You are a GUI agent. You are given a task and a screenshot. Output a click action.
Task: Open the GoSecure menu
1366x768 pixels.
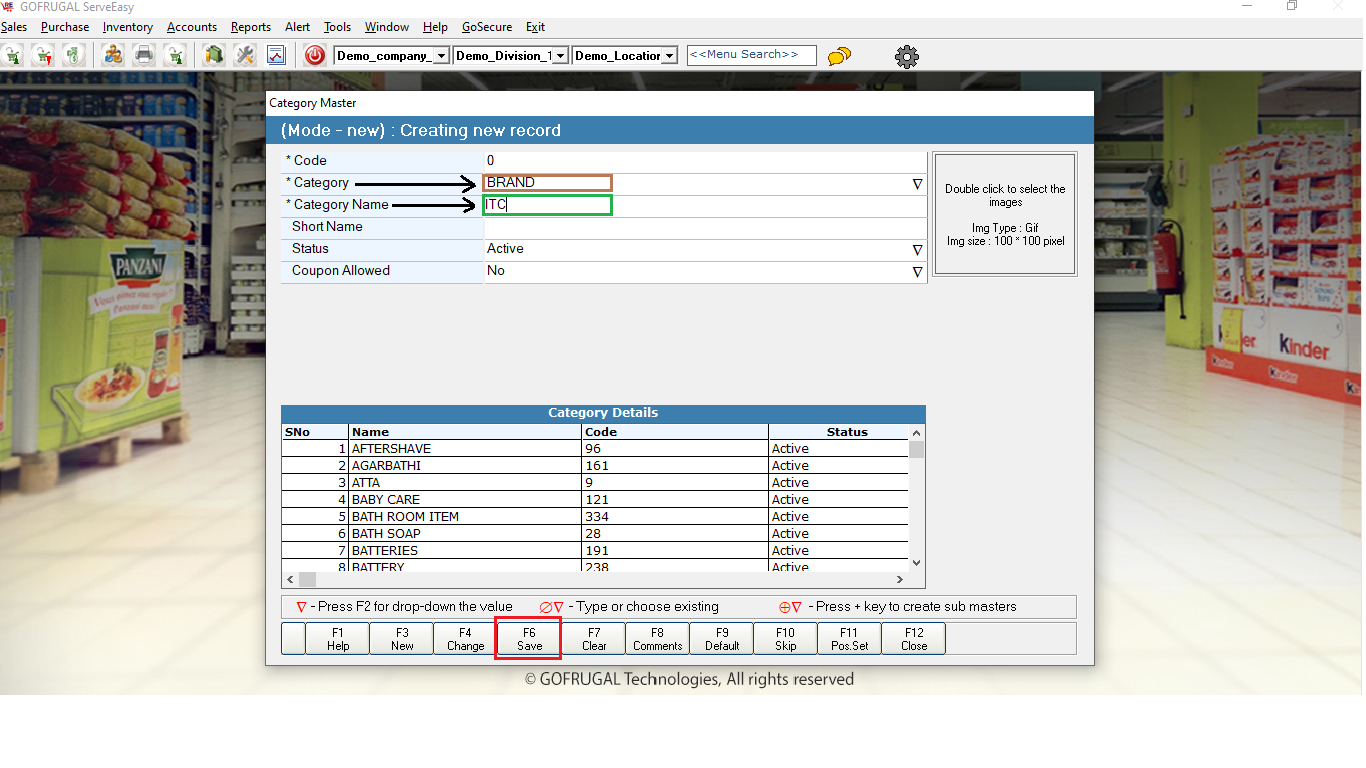(487, 27)
